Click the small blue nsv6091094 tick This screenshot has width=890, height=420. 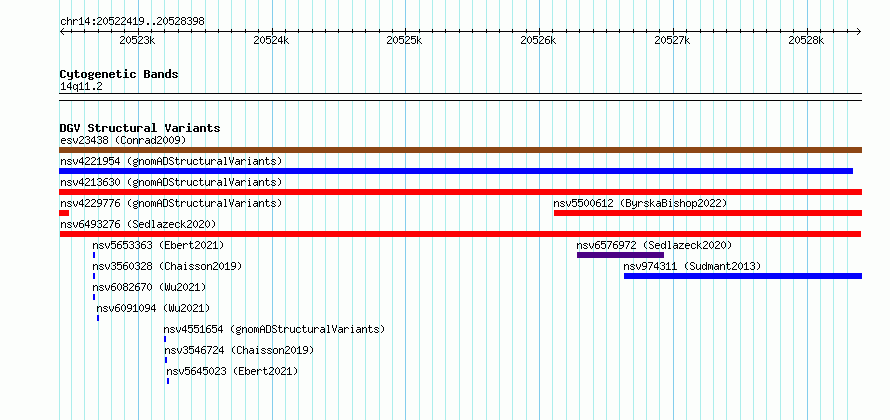tap(98, 318)
